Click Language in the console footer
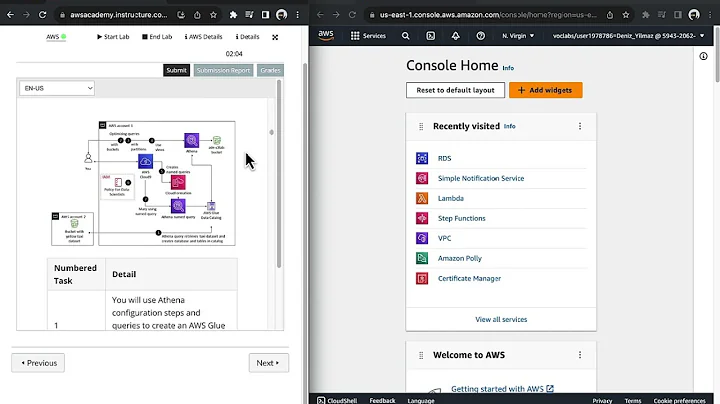This screenshot has height=404, width=720. (x=421, y=400)
